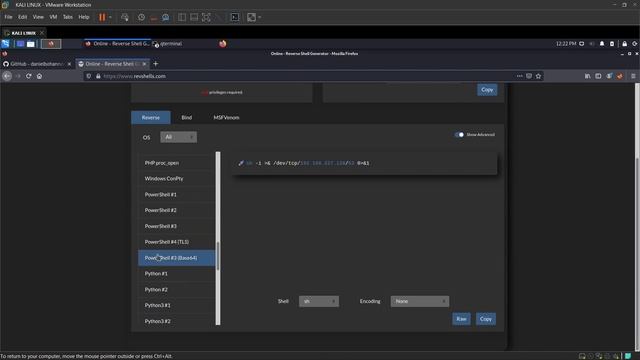640x360 pixels.
Task: Switch to the GitHub danielbohannon Firefox tab
Action: (36, 64)
